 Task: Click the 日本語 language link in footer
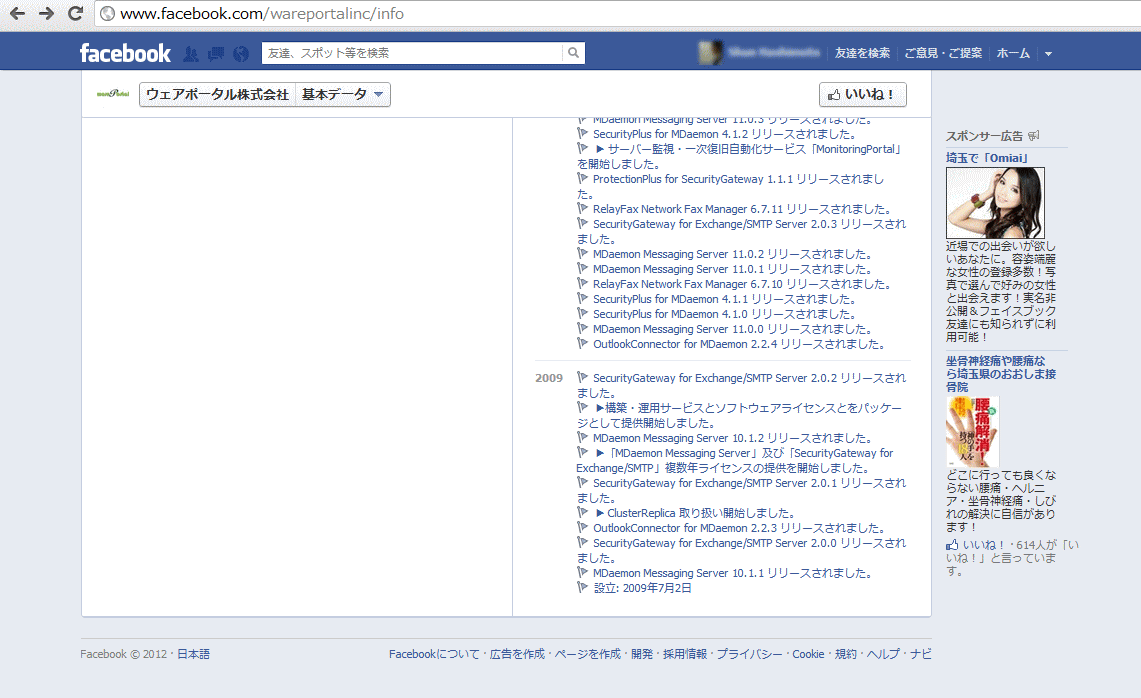194,654
